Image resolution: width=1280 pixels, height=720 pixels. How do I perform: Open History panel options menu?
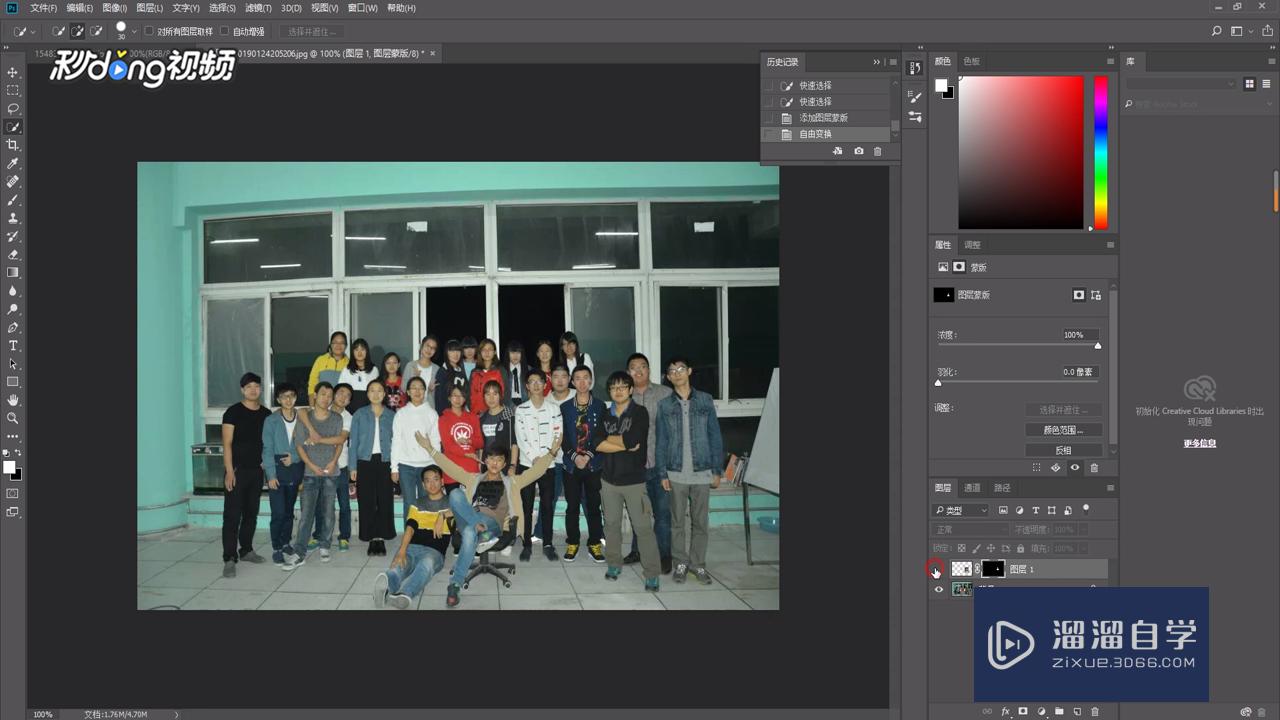click(891, 62)
